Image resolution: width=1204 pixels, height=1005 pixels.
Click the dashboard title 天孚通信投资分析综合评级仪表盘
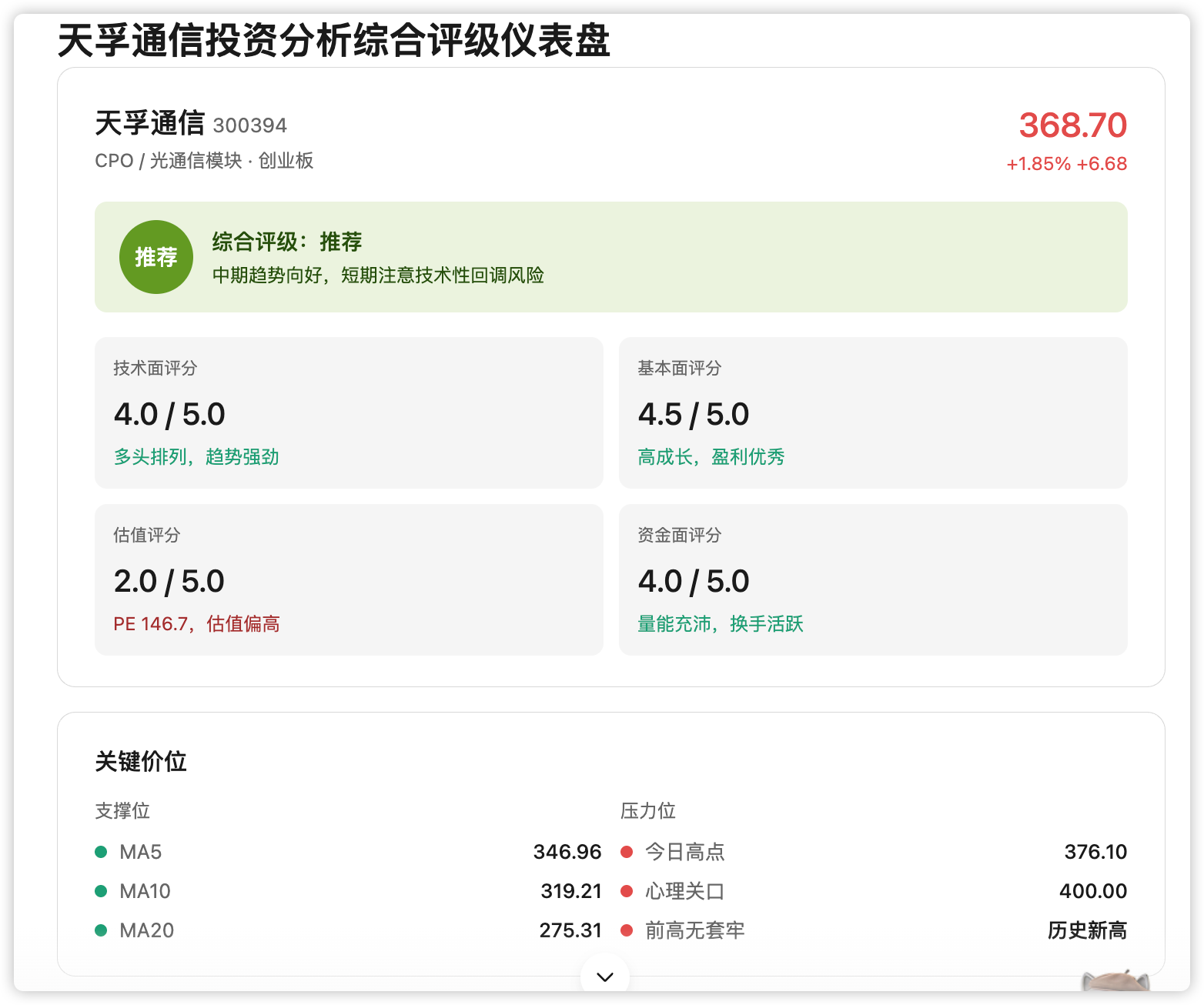334,40
